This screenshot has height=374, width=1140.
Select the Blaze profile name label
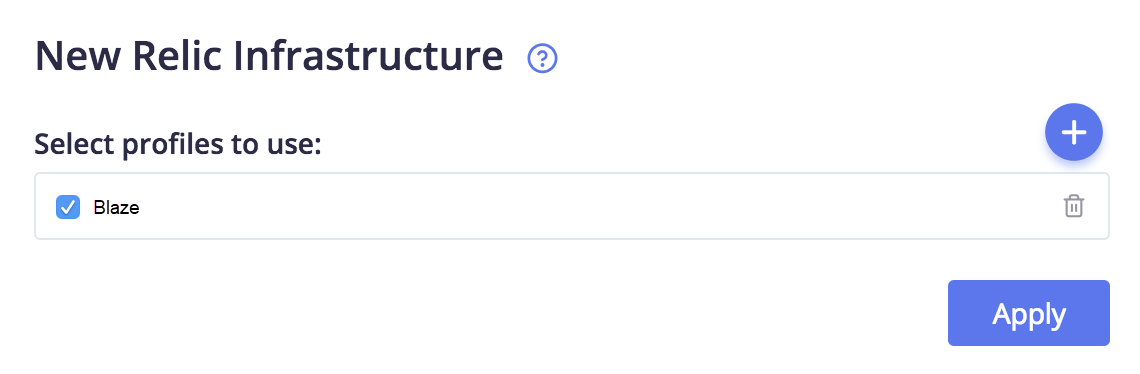116,207
